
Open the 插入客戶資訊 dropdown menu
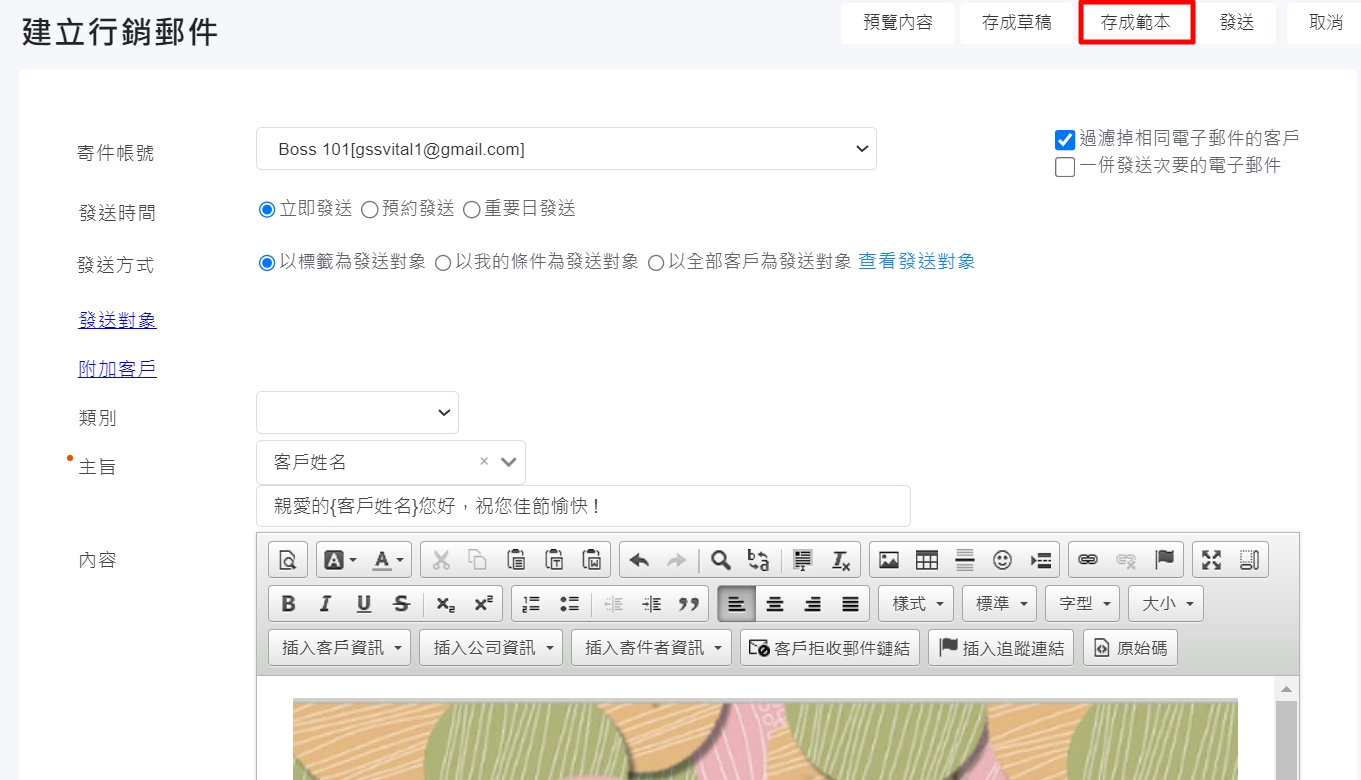point(340,648)
